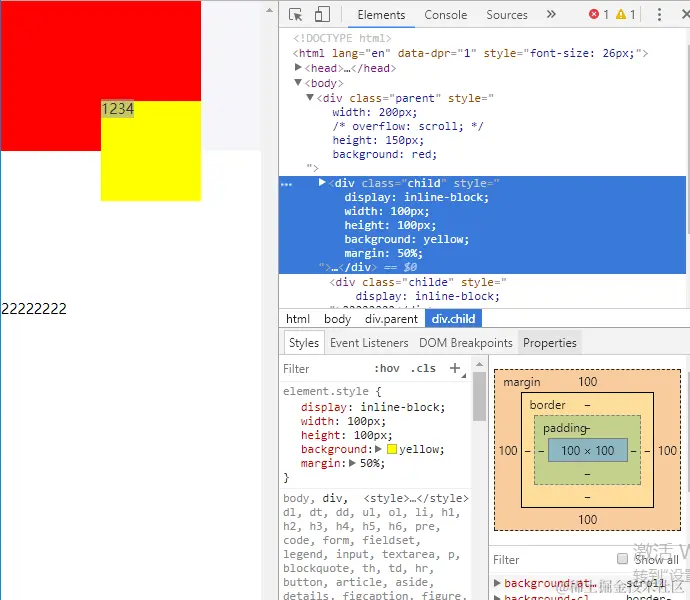
Task: Select the DOCTYPE html line
Action: click(x=342, y=38)
